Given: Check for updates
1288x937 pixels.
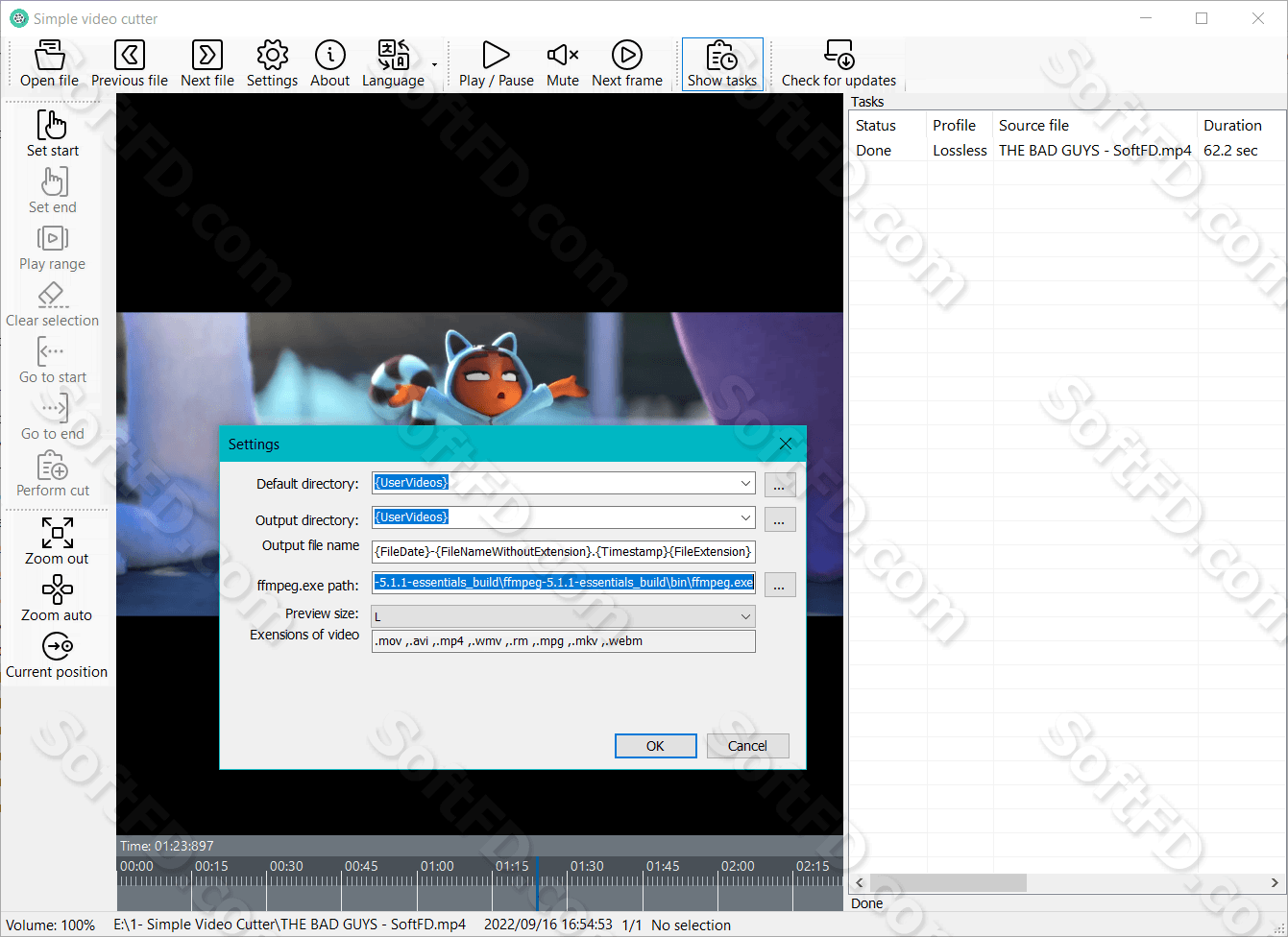Looking at the screenshot, I should (839, 64).
